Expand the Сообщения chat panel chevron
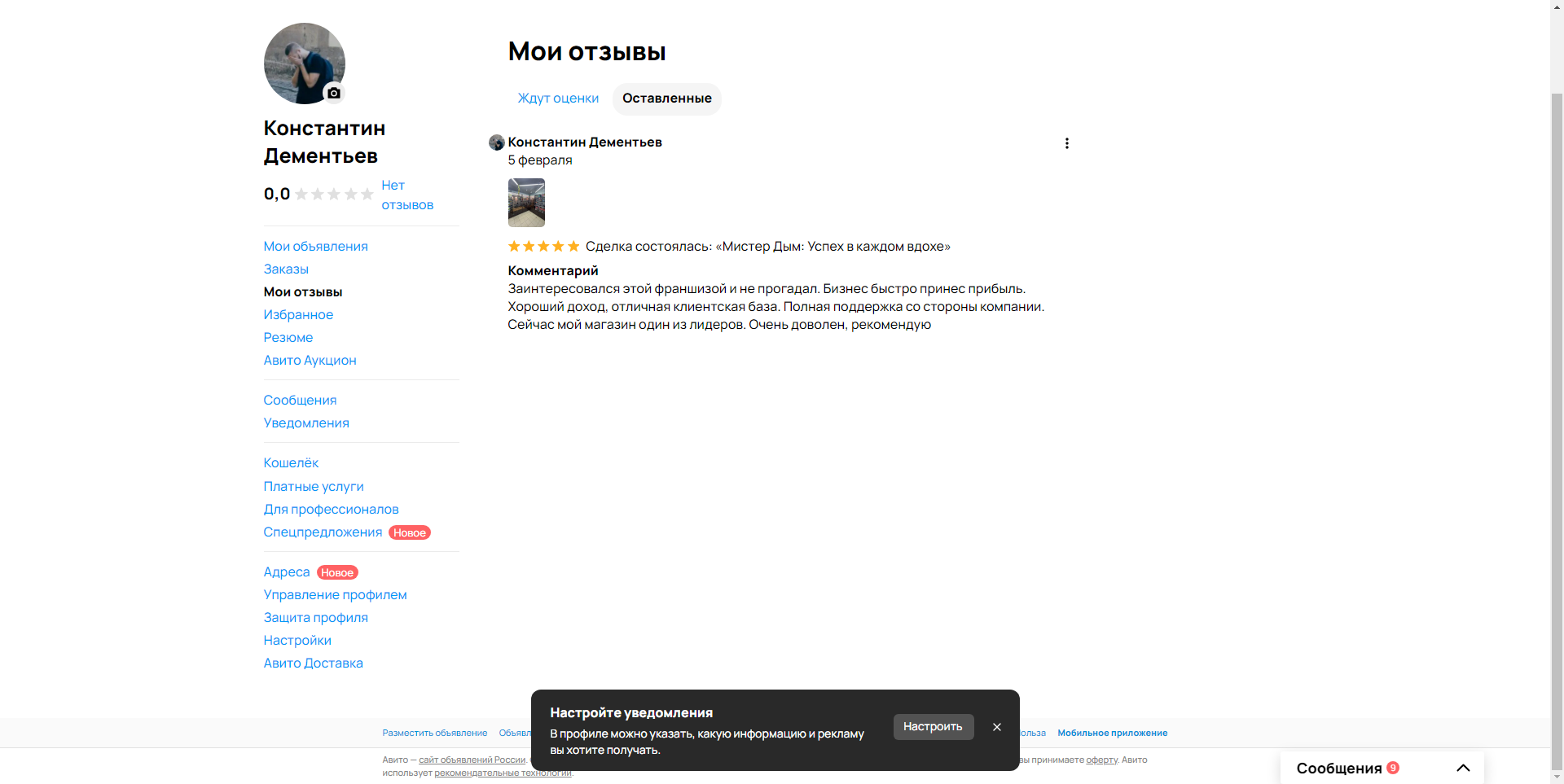 (x=1463, y=768)
